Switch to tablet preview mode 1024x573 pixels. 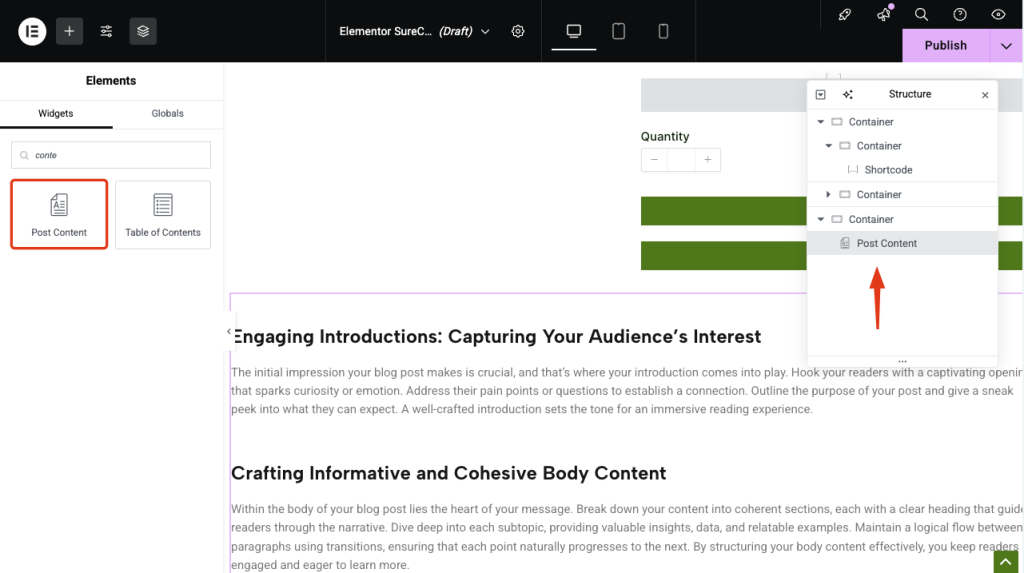click(x=619, y=31)
